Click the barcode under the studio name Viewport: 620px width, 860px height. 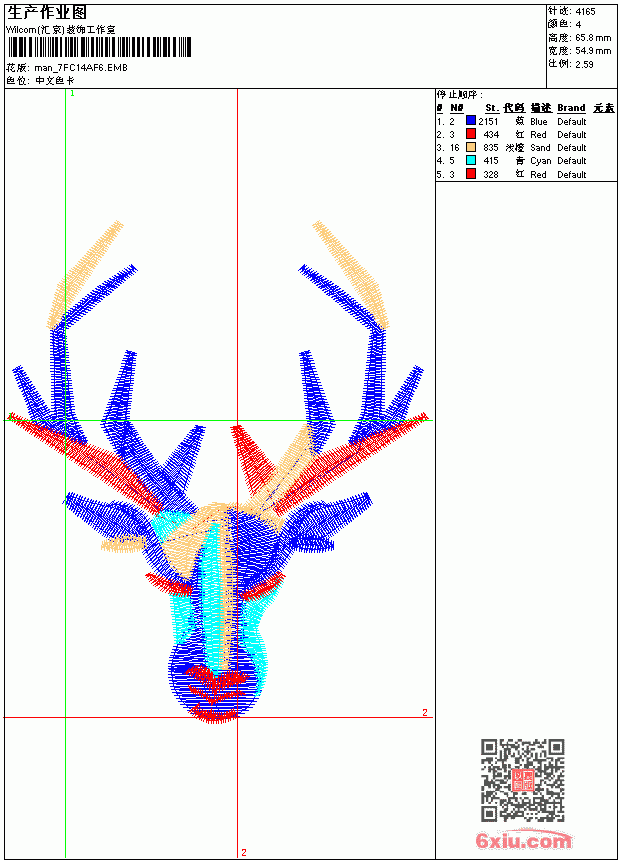99,47
